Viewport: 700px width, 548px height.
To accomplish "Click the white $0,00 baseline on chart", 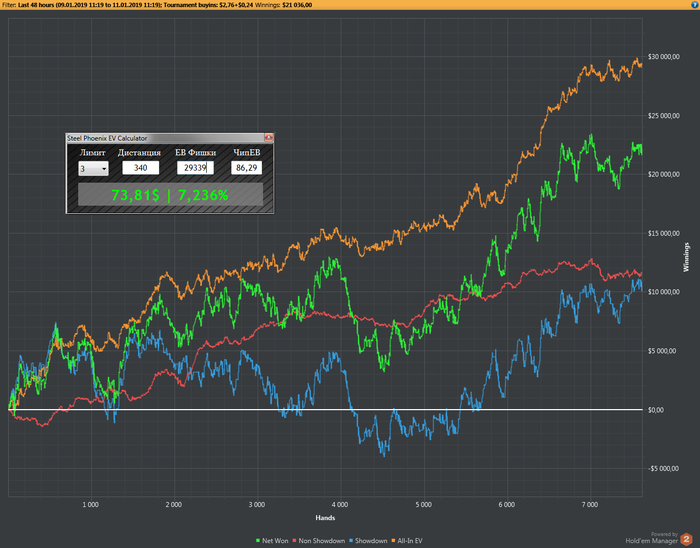I will (325, 409).
